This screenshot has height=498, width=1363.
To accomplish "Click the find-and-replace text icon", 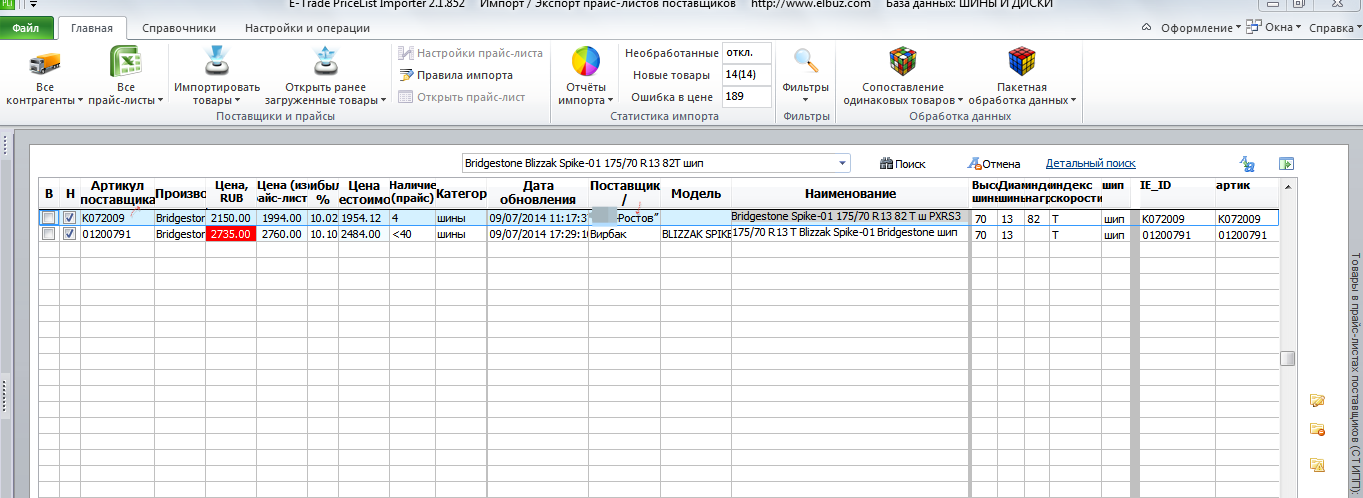I will coord(1247,164).
